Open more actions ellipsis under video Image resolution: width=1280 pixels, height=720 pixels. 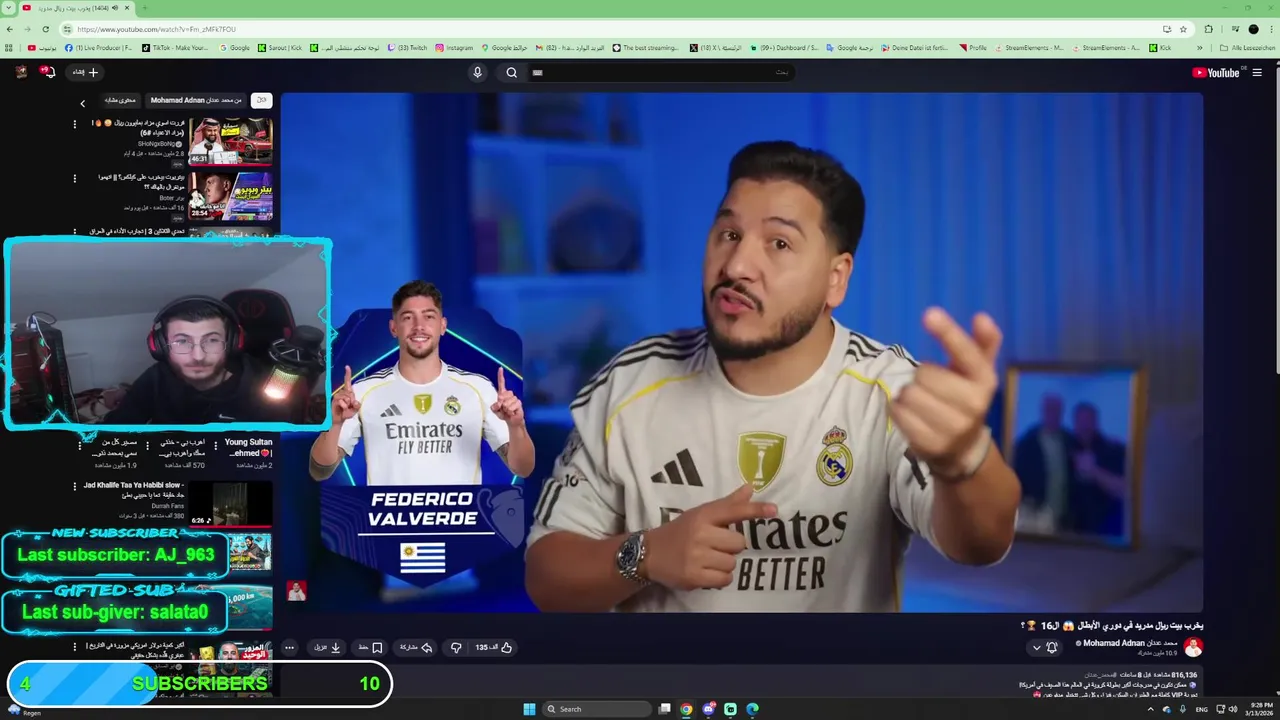click(289, 647)
